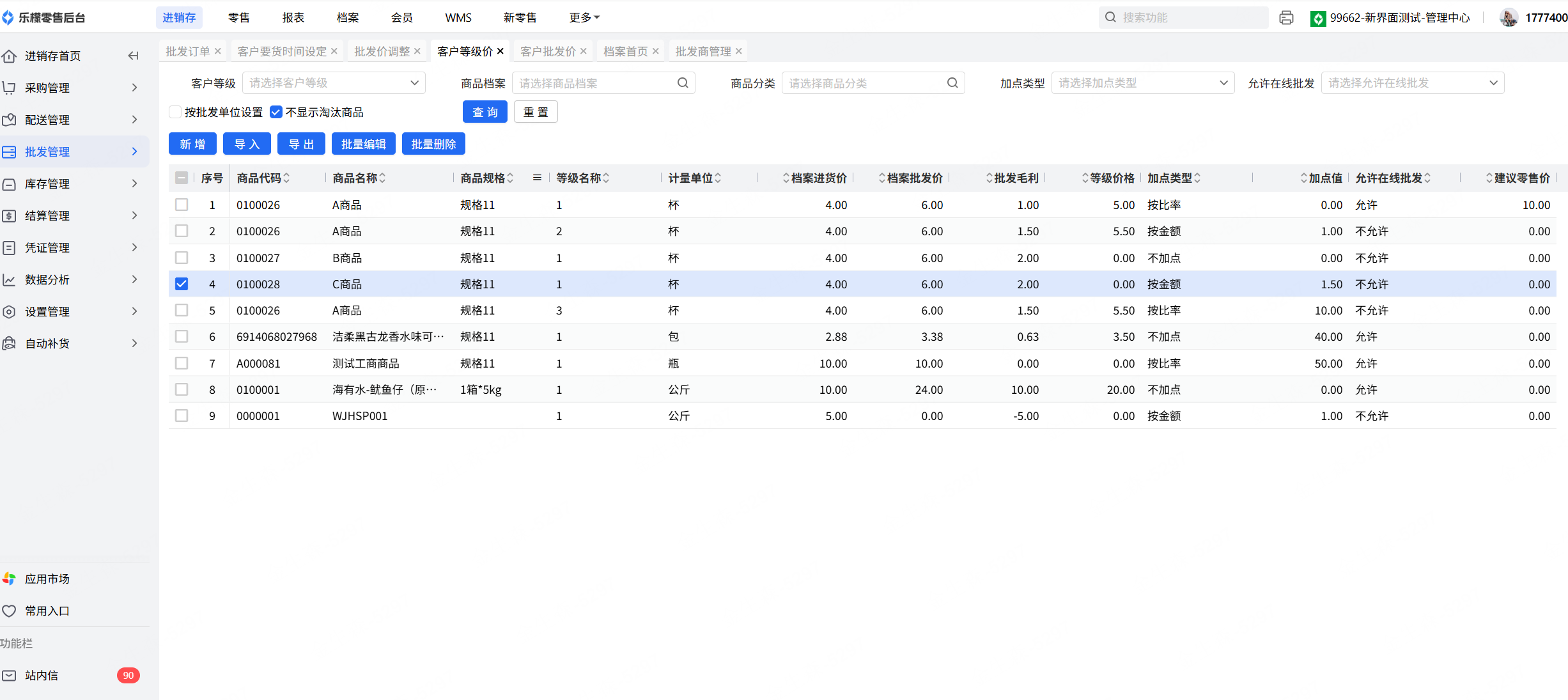Open 加点类型 dropdown
1568x700 pixels.
[x=1142, y=83]
